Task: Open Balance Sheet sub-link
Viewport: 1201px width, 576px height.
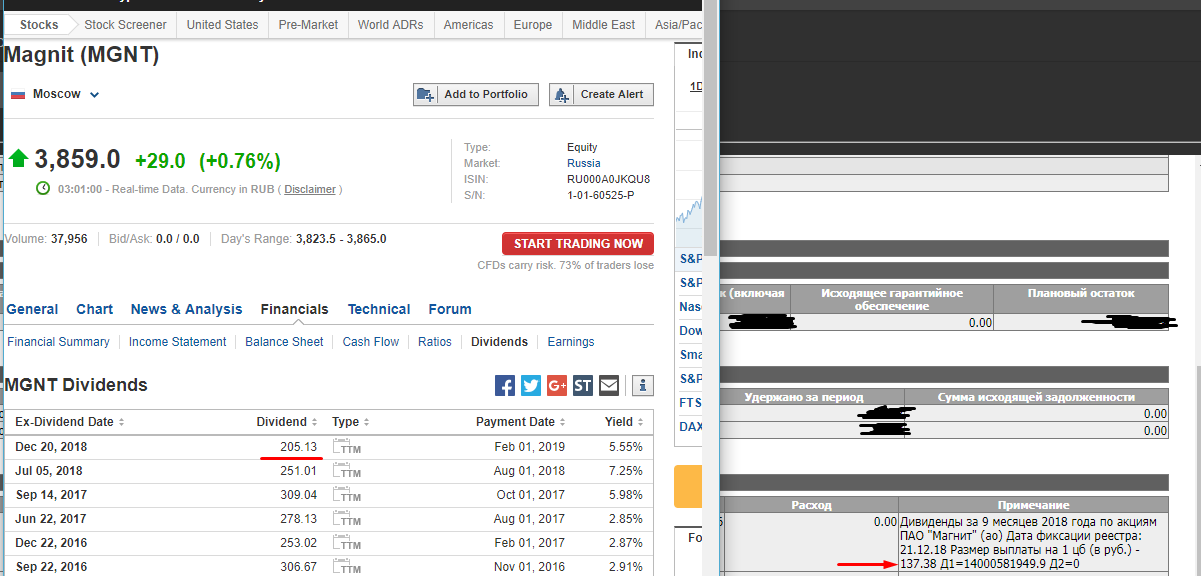Action: 284,342
